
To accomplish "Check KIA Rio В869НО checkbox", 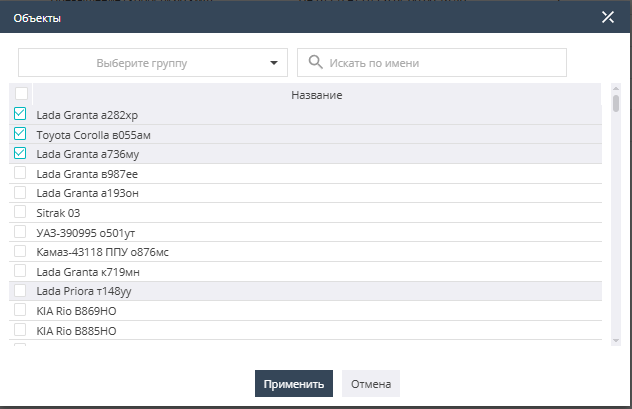I will point(20,310).
